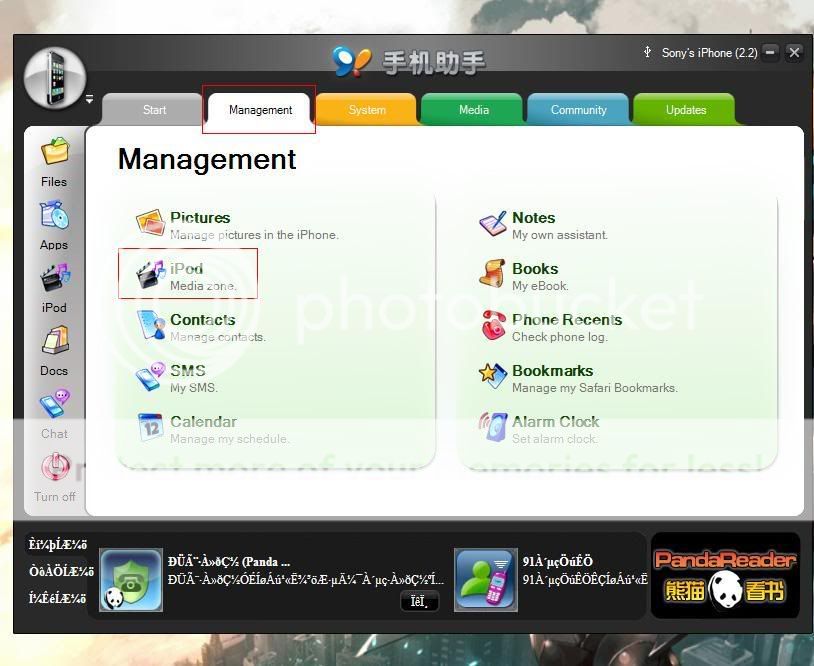Open the Phone Recents link

point(567,320)
